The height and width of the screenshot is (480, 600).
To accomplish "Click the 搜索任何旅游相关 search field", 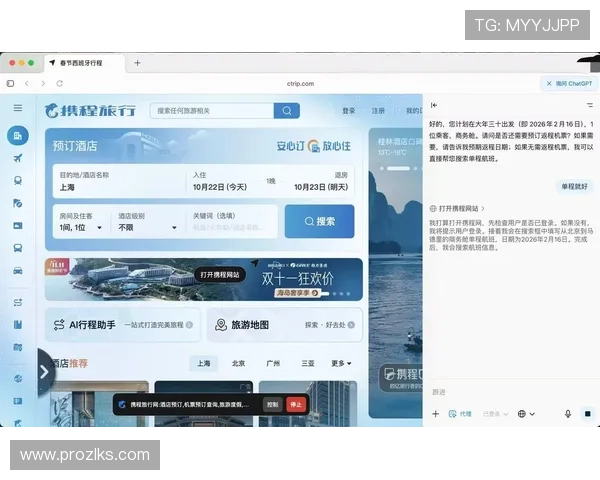I will [x=212, y=111].
